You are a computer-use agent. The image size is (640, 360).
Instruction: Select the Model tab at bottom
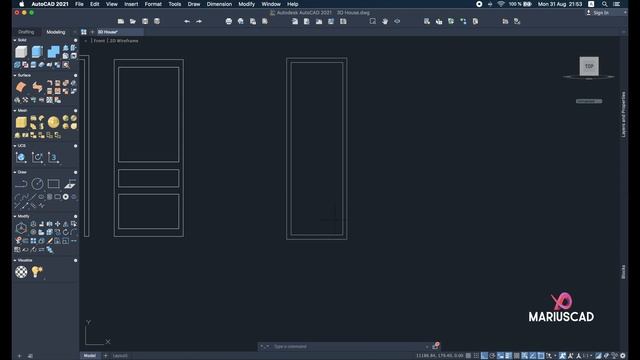[x=90, y=356]
